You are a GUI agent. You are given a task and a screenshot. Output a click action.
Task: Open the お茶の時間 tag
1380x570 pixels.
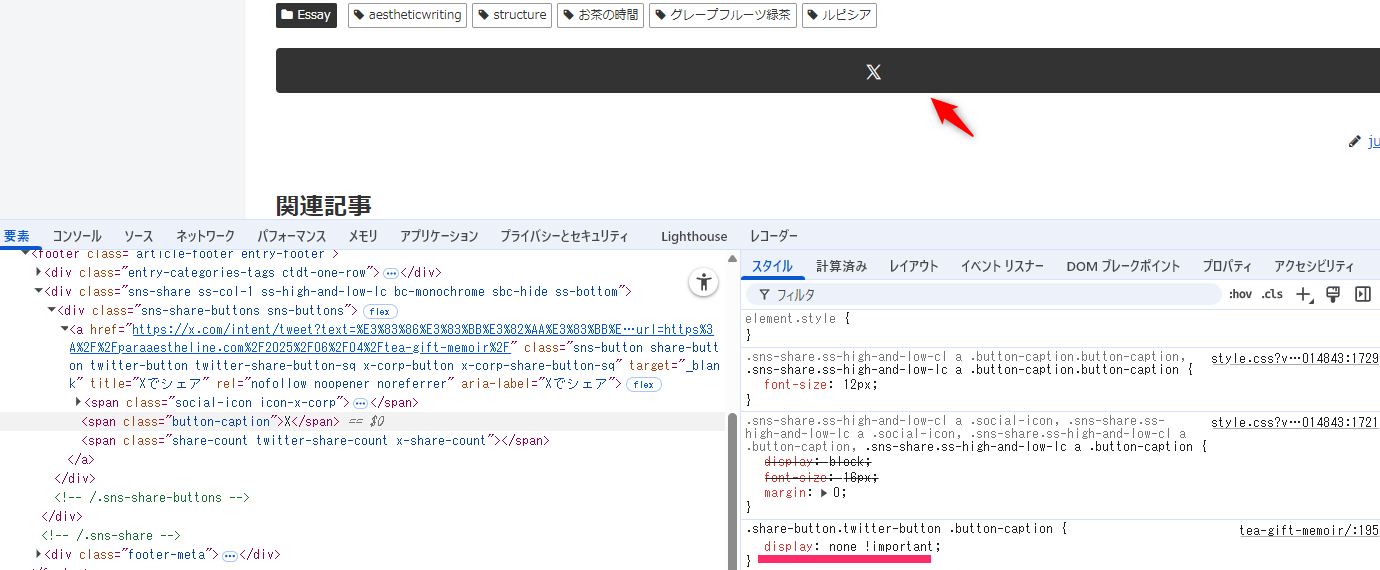pyautogui.click(x=601, y=15)
